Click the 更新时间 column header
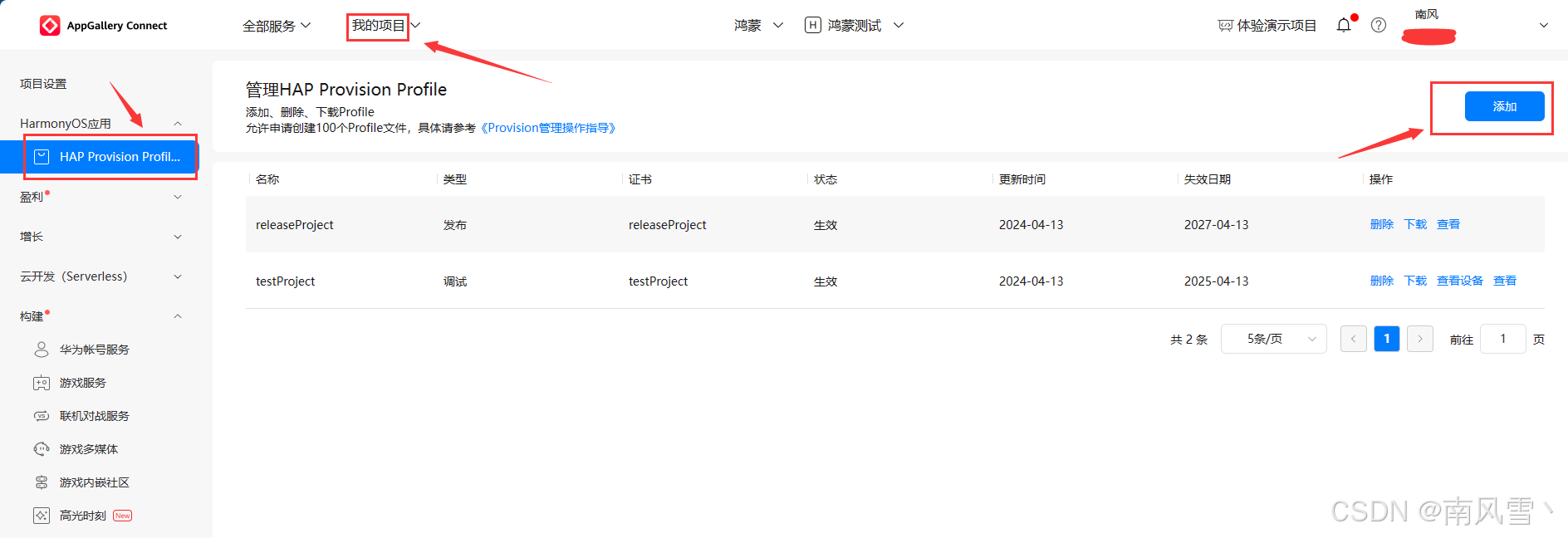This screenshot has height=538, width=1568. (1022, 179)
